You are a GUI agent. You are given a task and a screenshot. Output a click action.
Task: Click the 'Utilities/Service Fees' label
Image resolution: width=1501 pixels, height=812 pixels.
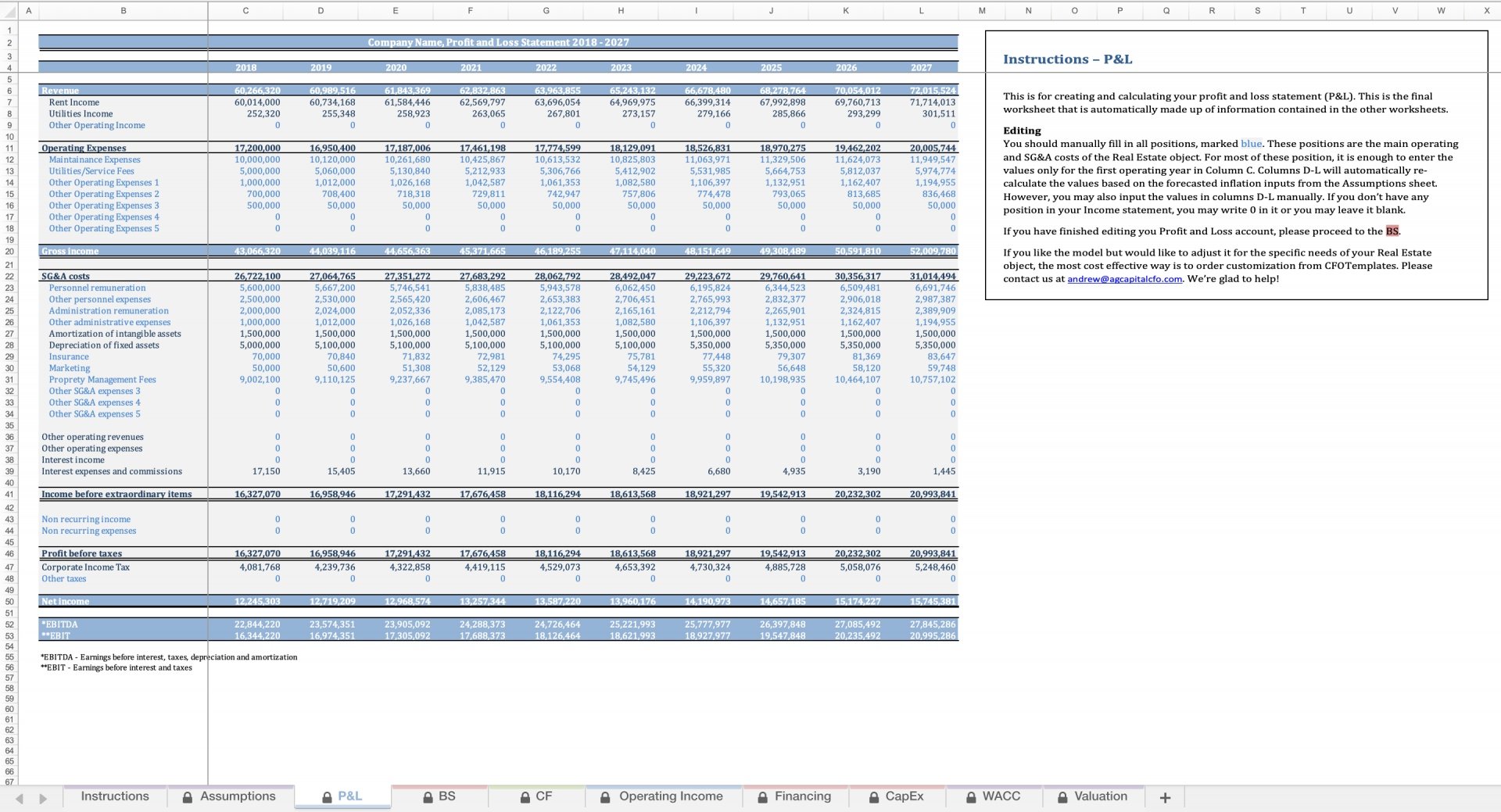click(x=91, y=171)
